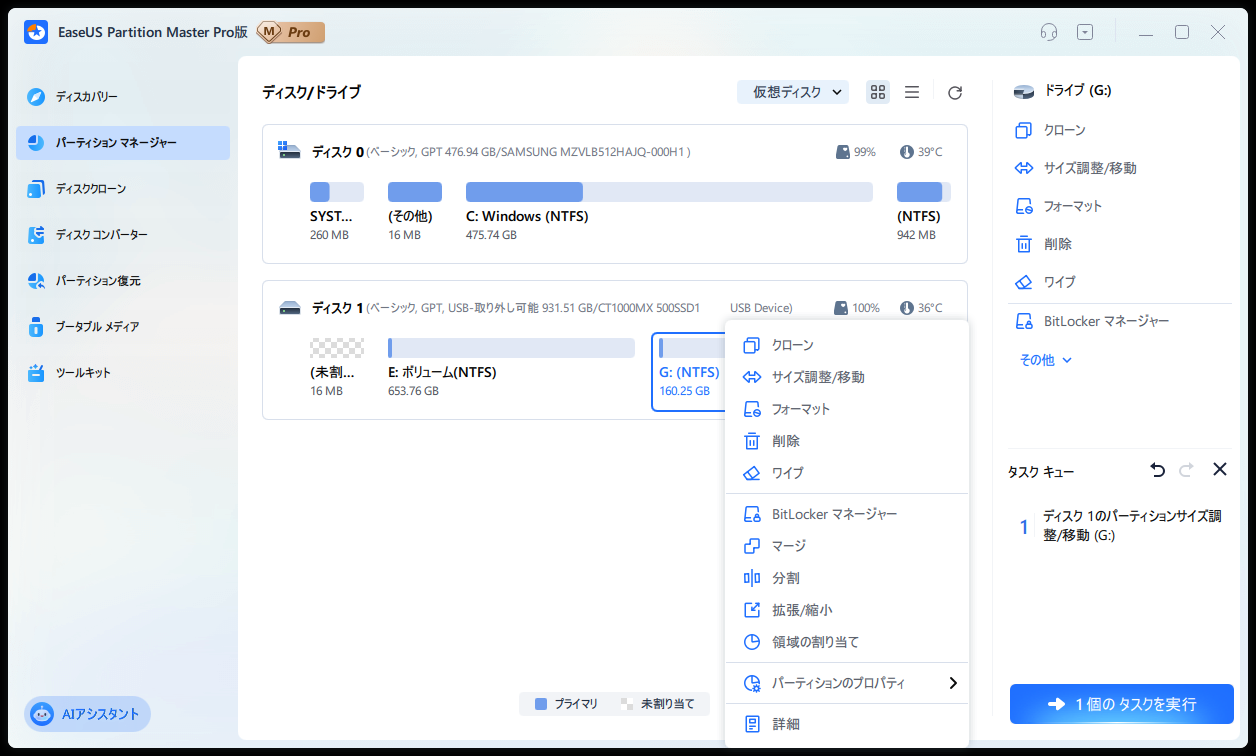
Task: Launch the AIアシスタント button
Action: [88, 714]
